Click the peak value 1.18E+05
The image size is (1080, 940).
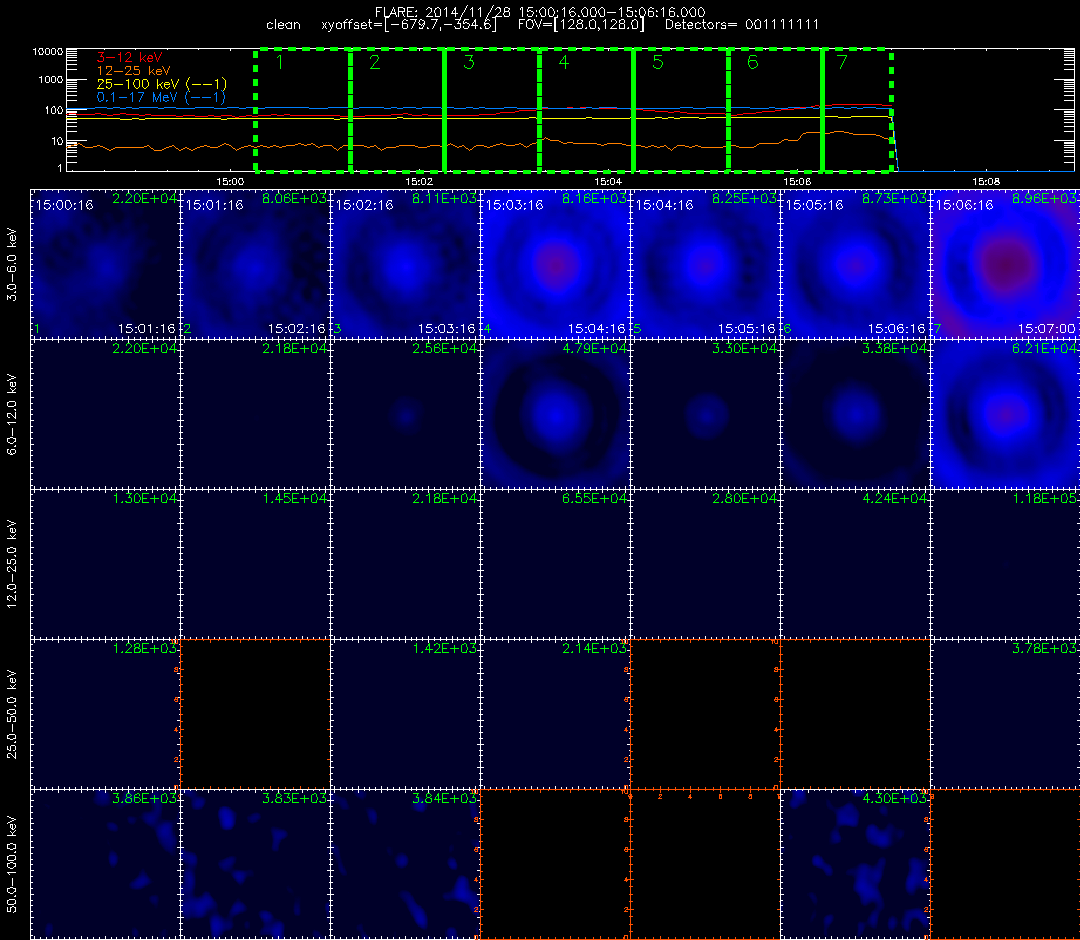pos(1044,499)
